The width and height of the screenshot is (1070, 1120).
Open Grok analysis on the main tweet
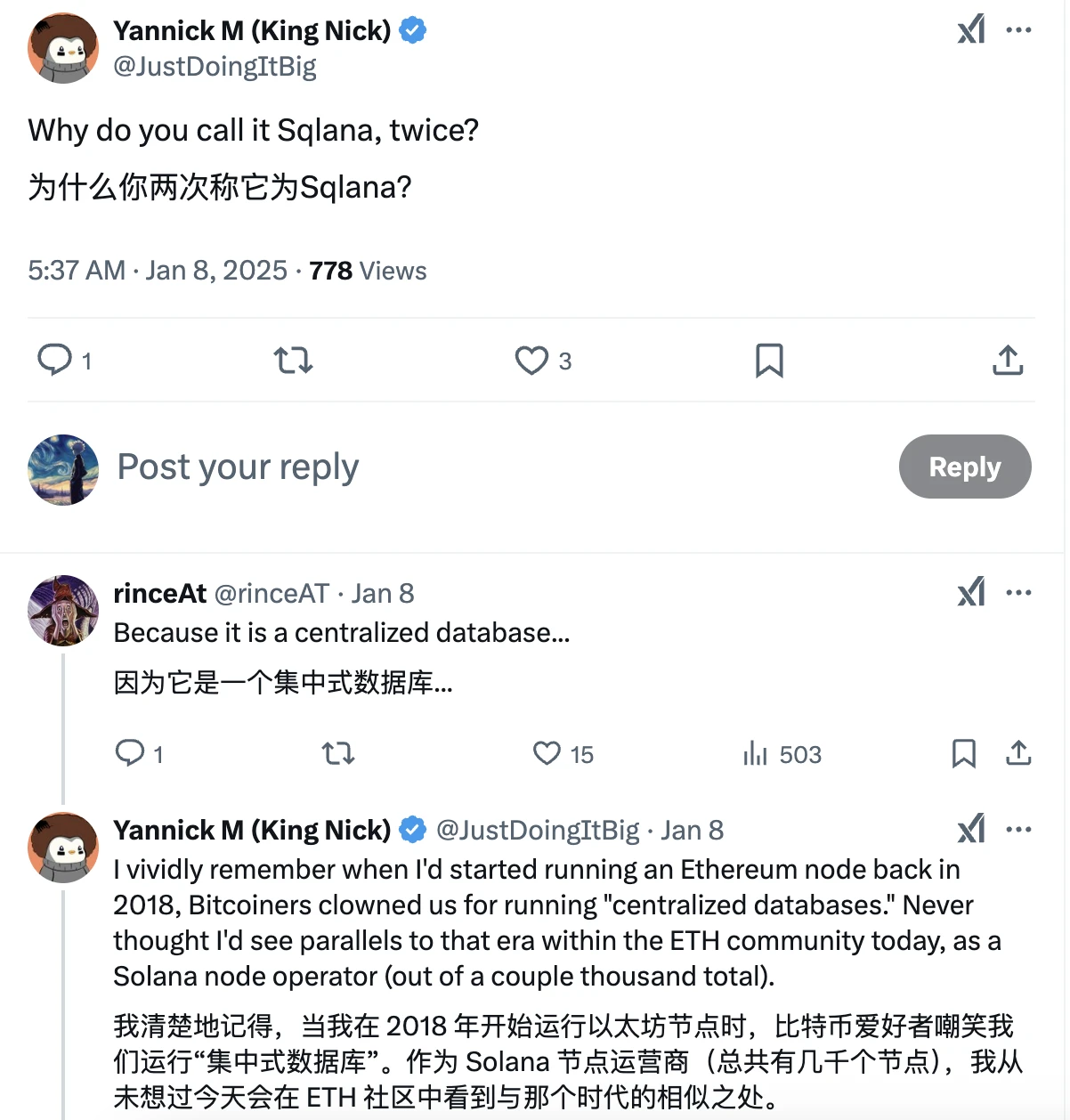(x=971, y=29)
